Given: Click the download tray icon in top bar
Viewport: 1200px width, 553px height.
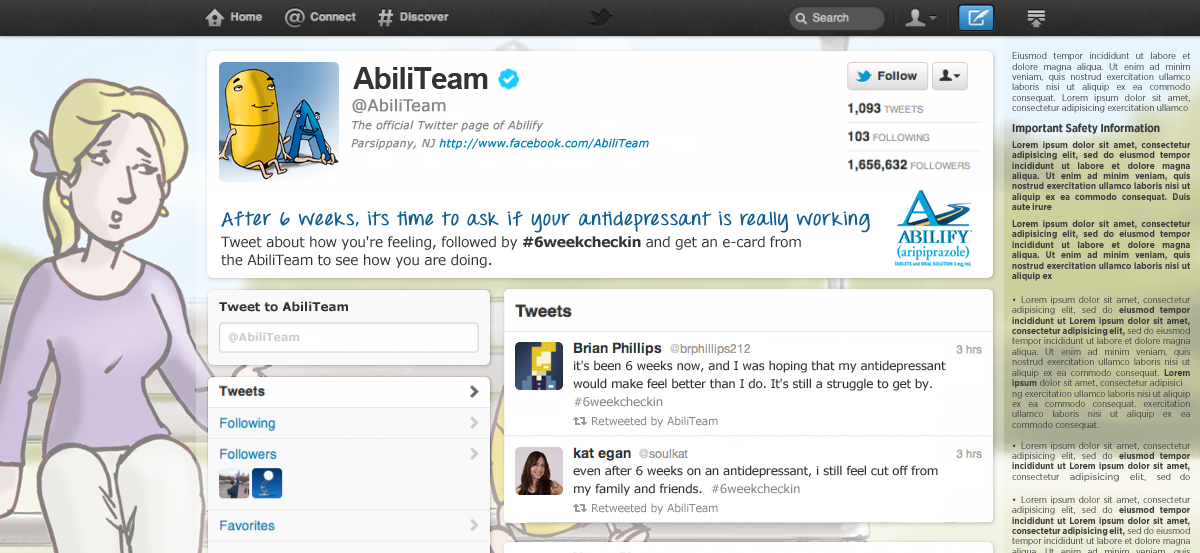Looking at the screenshot, I should [x=1036, y=18].
